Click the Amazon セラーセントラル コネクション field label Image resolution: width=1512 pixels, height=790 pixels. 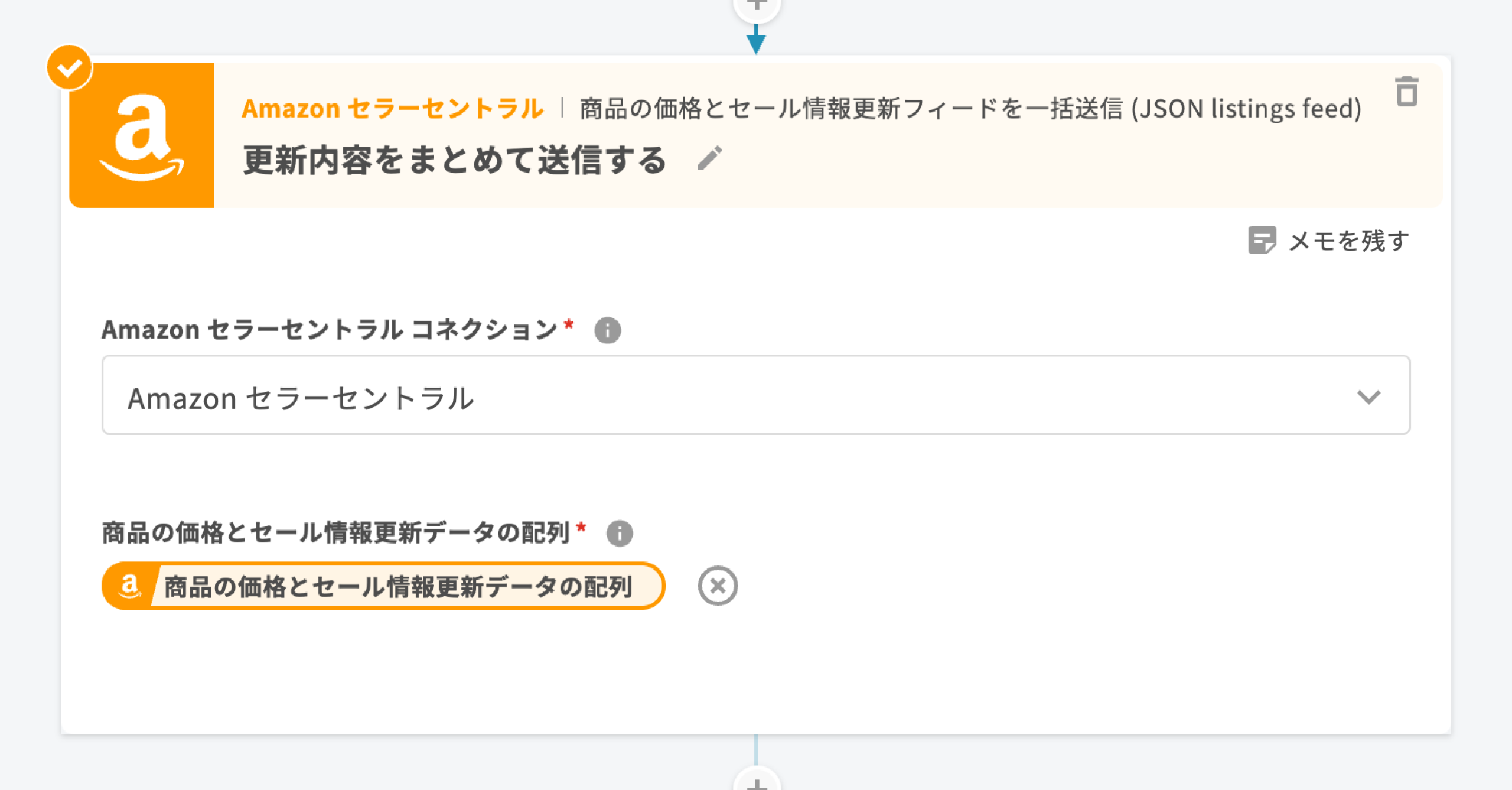pos(329,330)
